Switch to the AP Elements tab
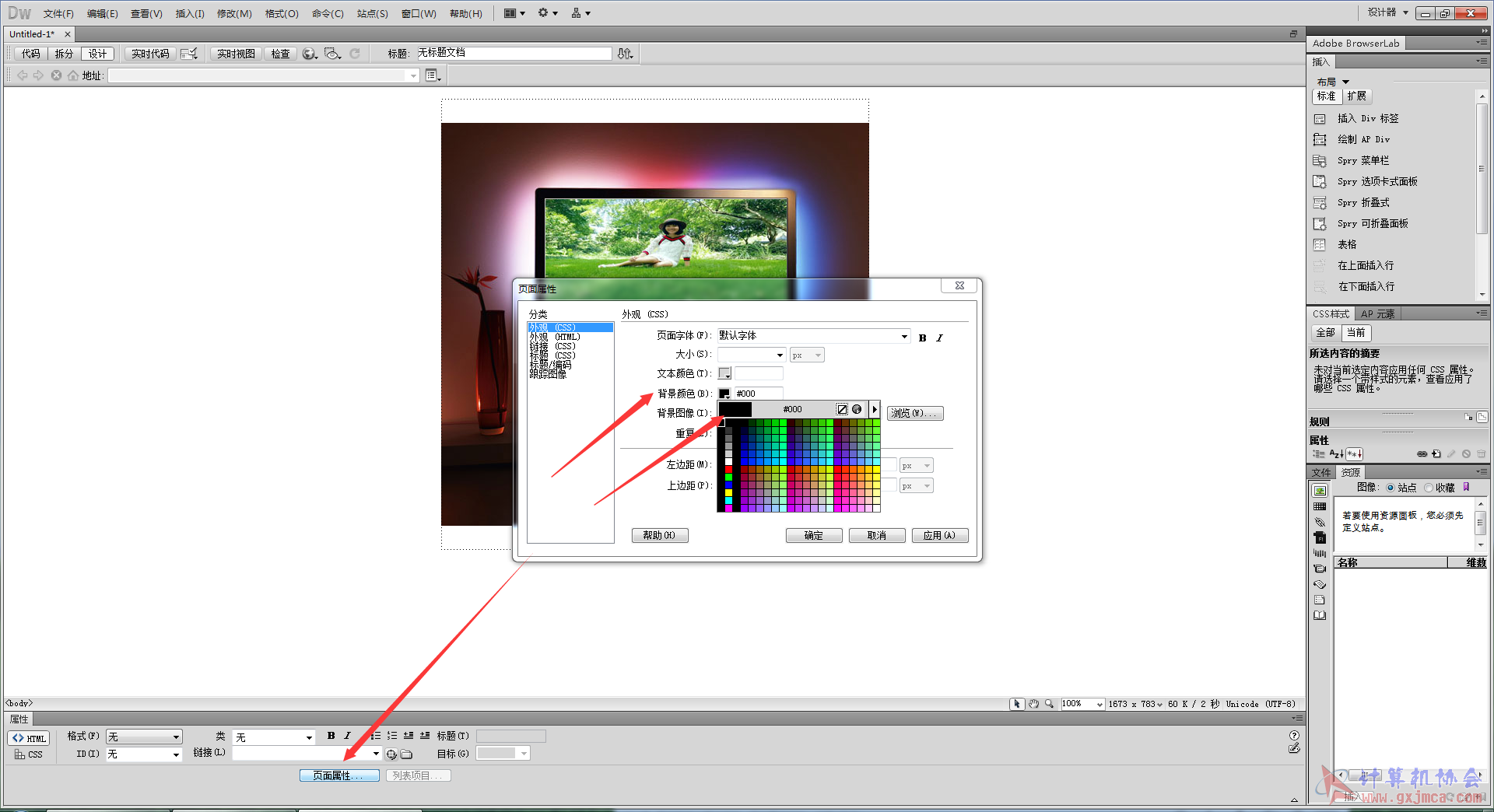This screenshot has width=1494, height=812. pyautogui.click(x=1377, y=314)
